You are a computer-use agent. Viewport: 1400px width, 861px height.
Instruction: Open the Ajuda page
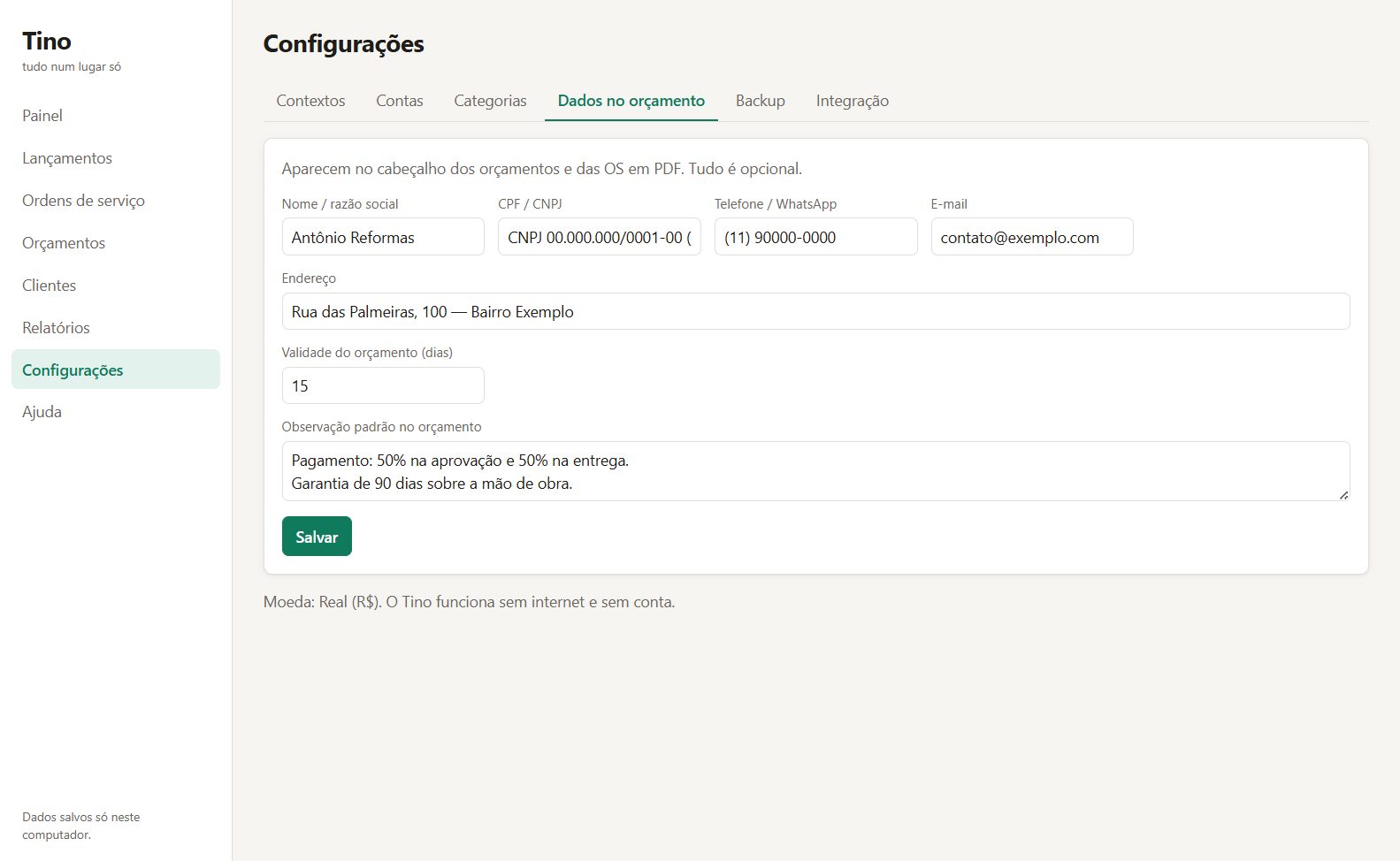click(115, 412)
